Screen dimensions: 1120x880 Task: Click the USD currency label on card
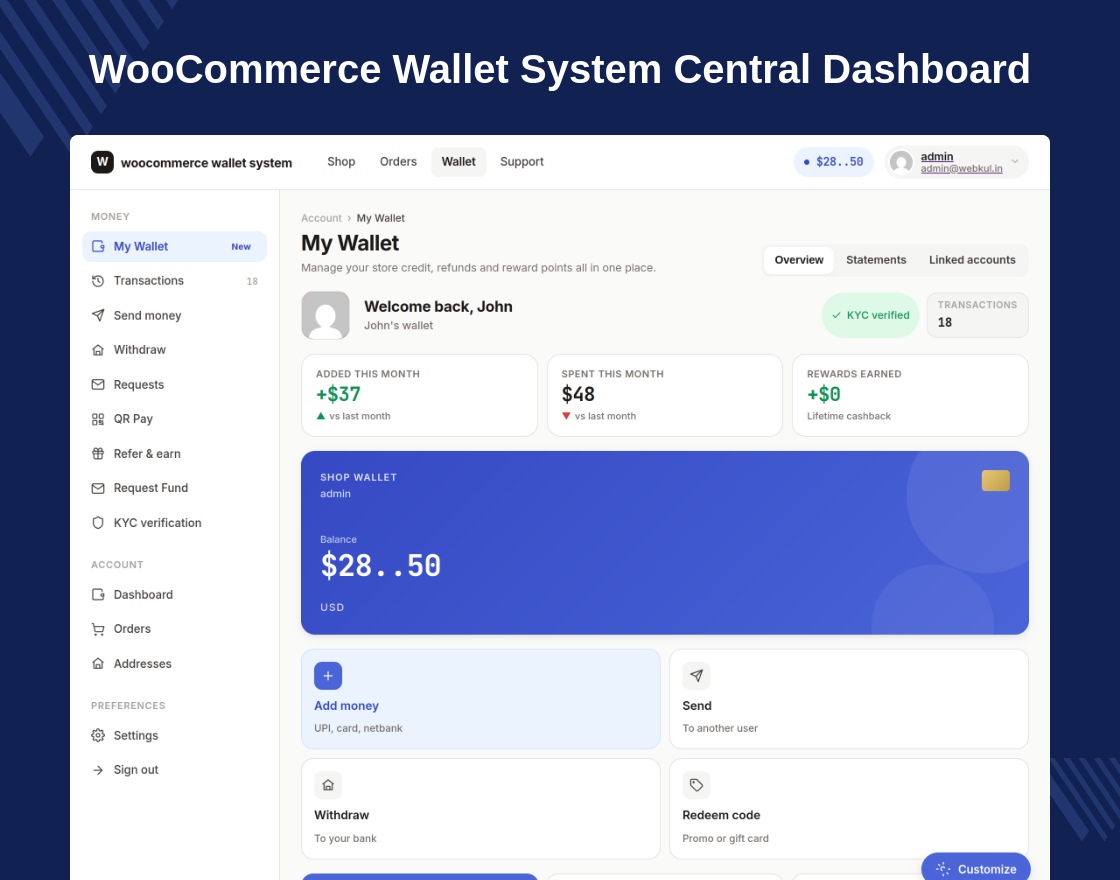click(x=332, y=607)
